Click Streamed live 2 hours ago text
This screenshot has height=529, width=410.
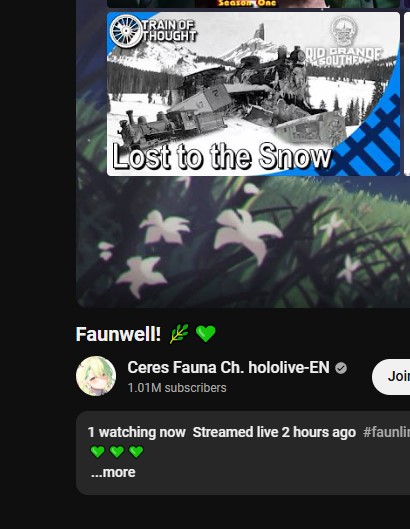(274, 432)
